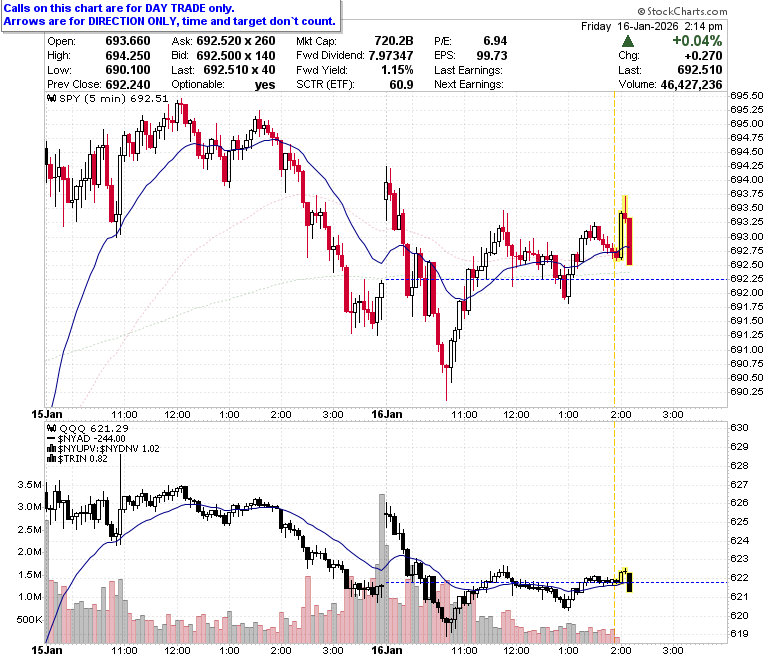Image resolution: width=780 pixels, height=659 pixels.
Task: Click the Optionable value yes
Action: 265,85
